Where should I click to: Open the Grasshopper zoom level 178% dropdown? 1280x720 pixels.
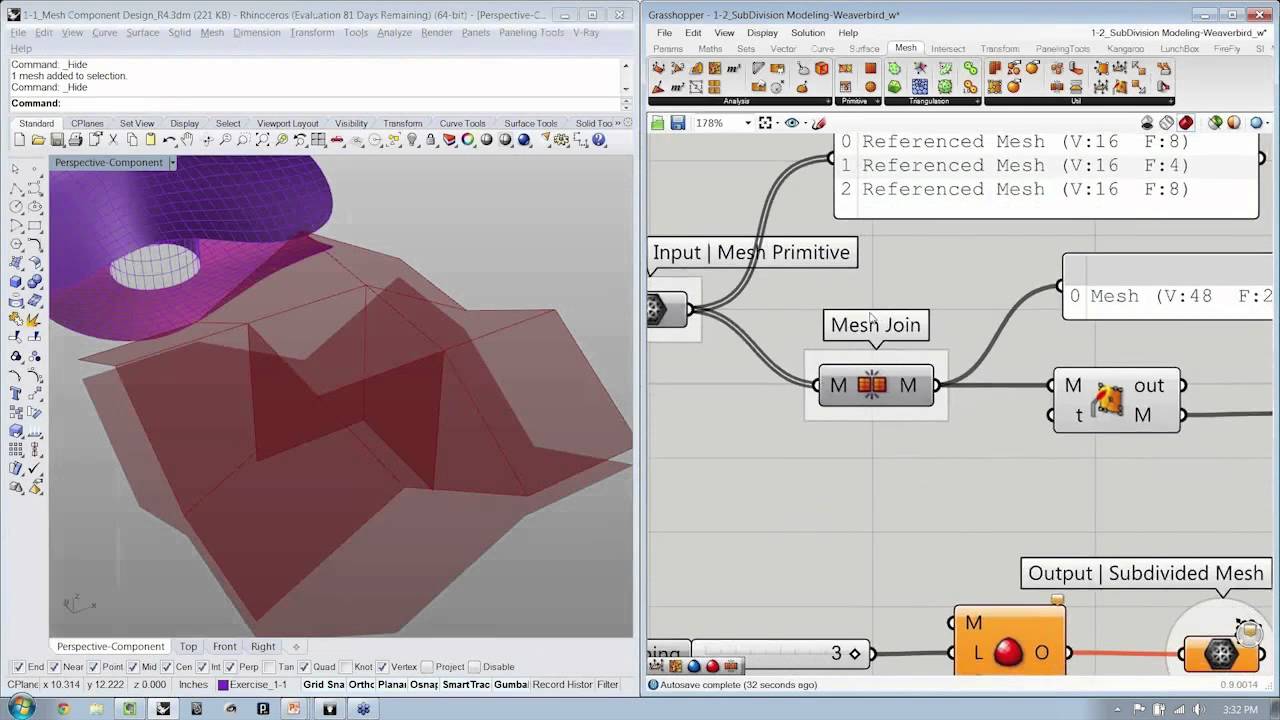point(748,123)
